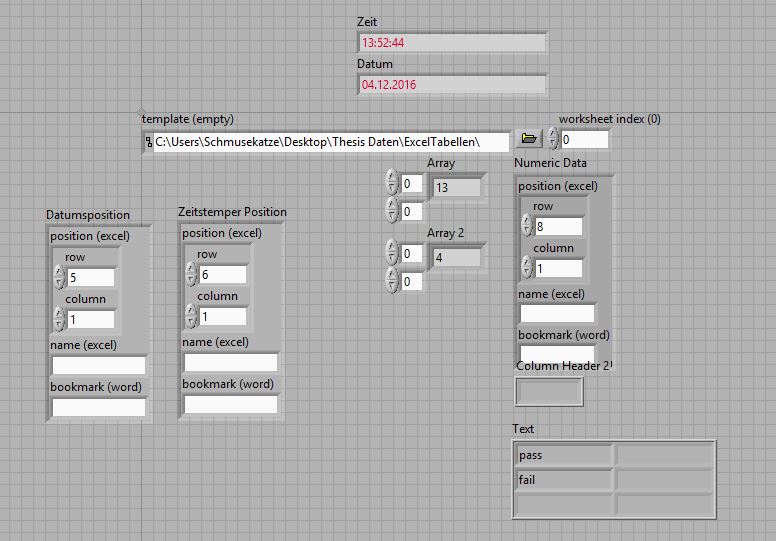Click Datumsposition bookmark (word) field
Screen dimensions: 776x541
[x=99, y=407]
